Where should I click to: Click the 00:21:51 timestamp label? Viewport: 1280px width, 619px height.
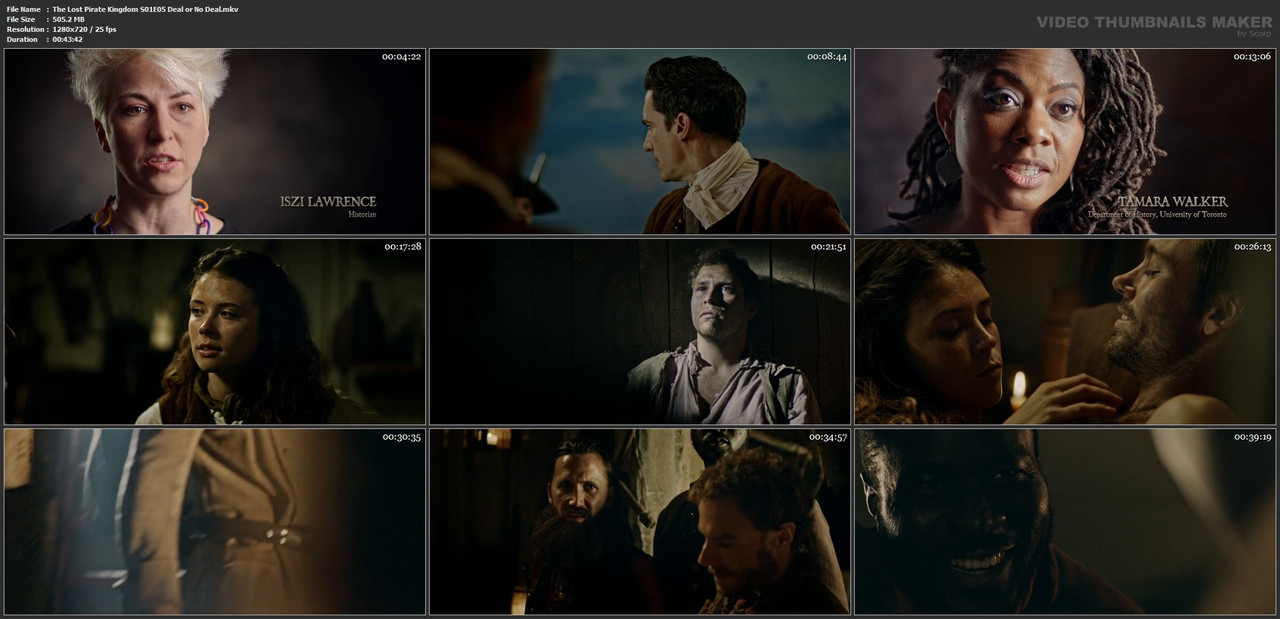click(x=828, y=246)
